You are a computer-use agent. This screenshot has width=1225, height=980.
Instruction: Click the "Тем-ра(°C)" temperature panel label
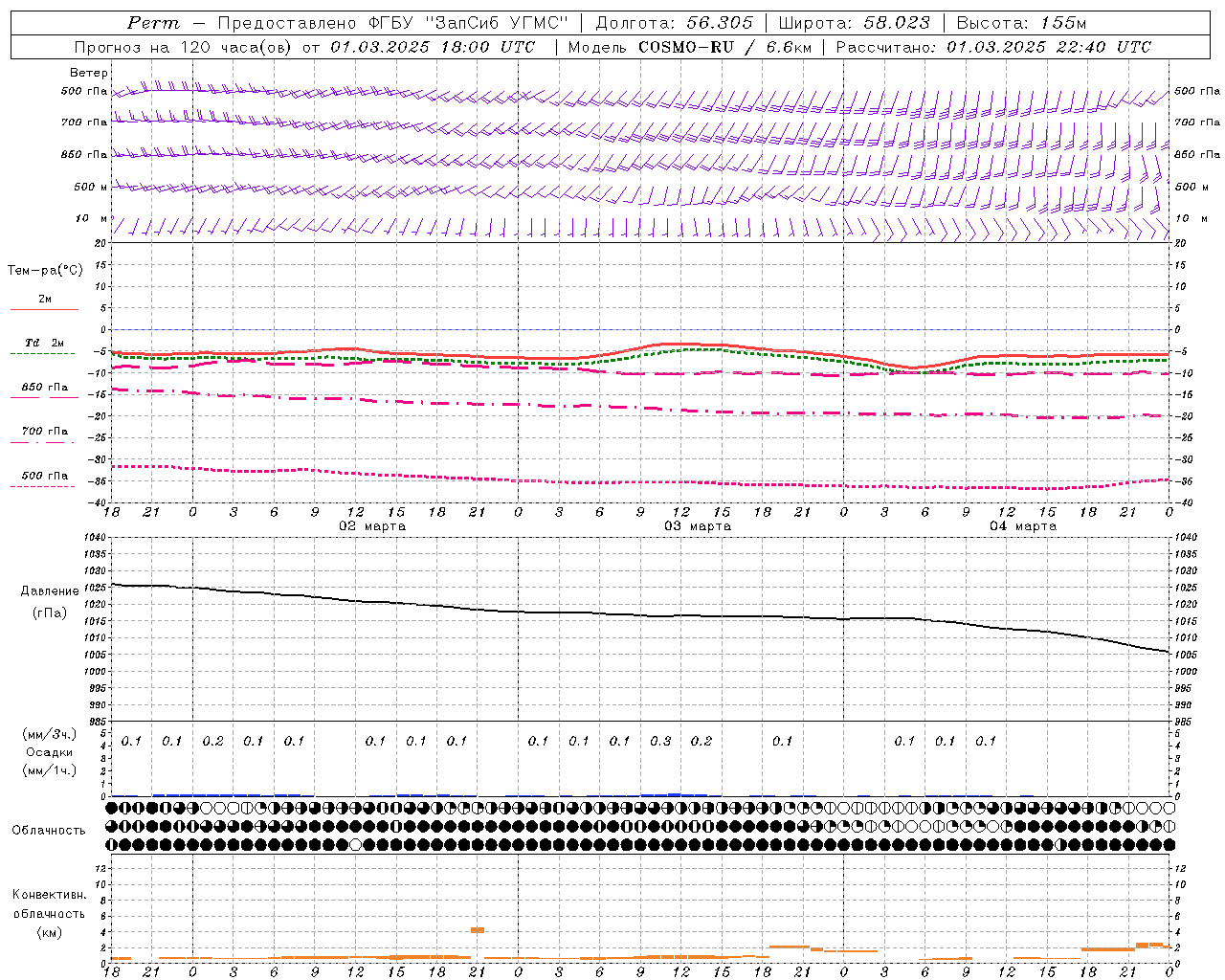coord(45,271)
